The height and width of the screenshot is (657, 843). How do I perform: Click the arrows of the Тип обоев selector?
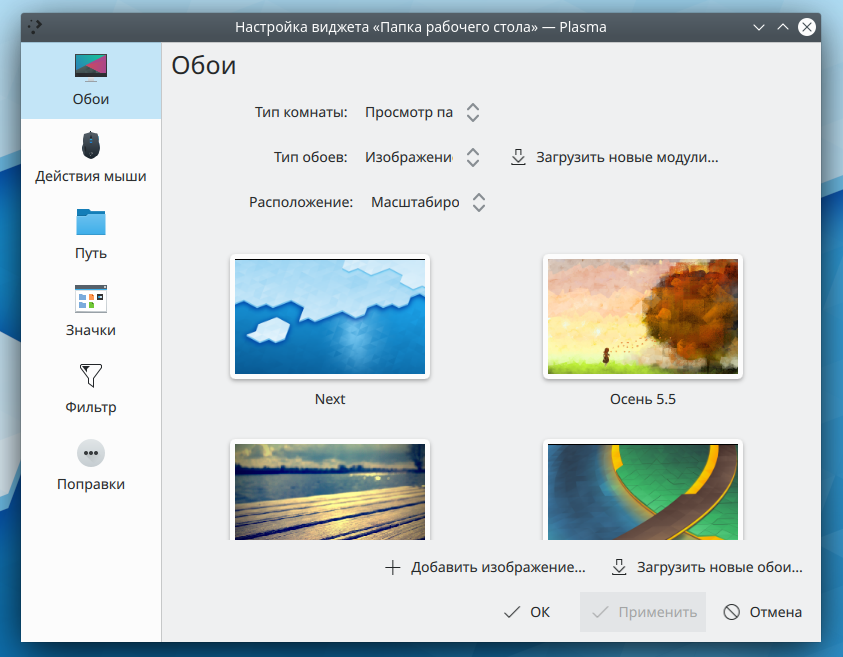click(473, 157)
